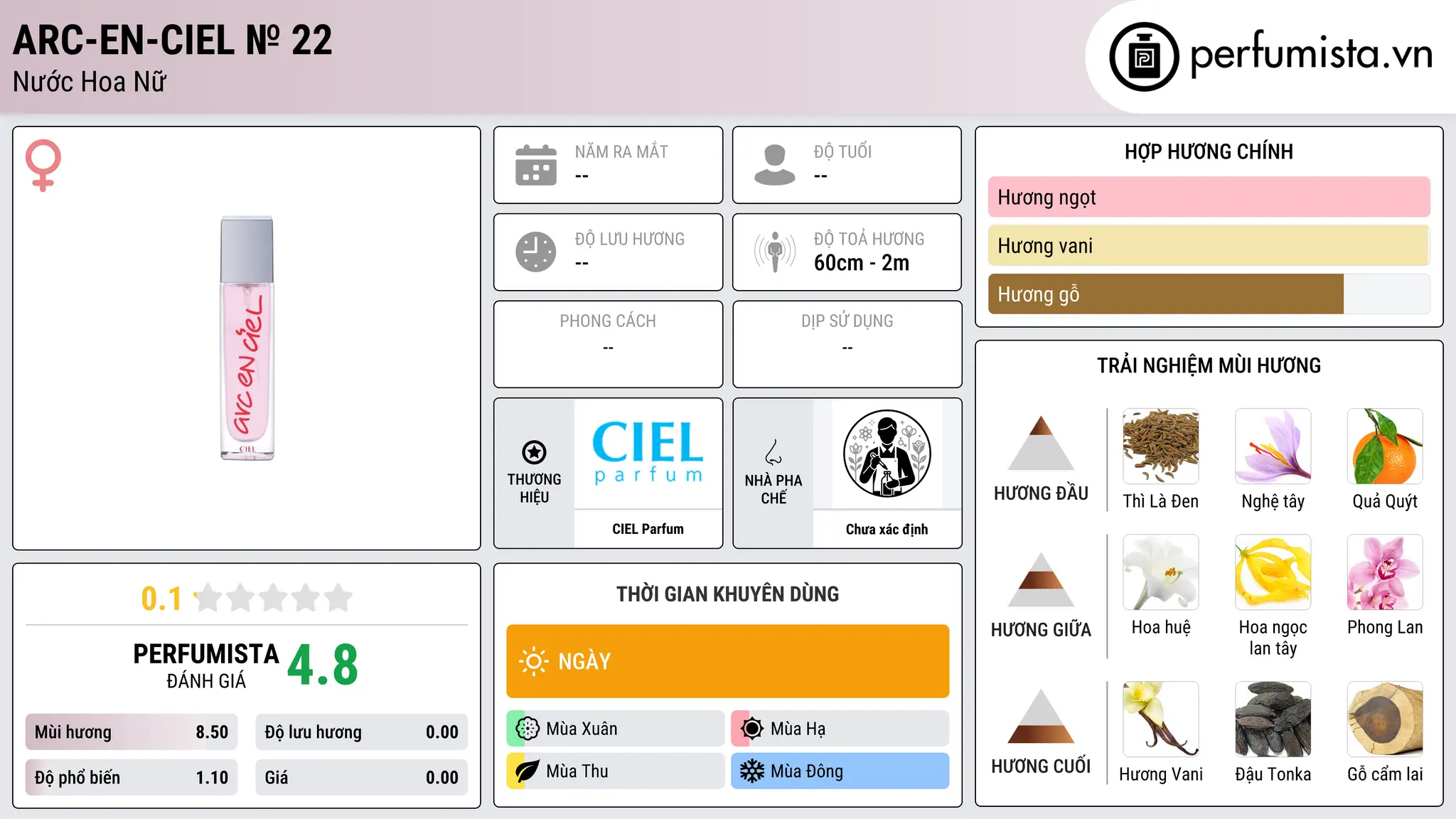Viewport: 1456px width, 819px height.
Task: Click the Hương cuối pyramid icon
Action: point(1041,716)
